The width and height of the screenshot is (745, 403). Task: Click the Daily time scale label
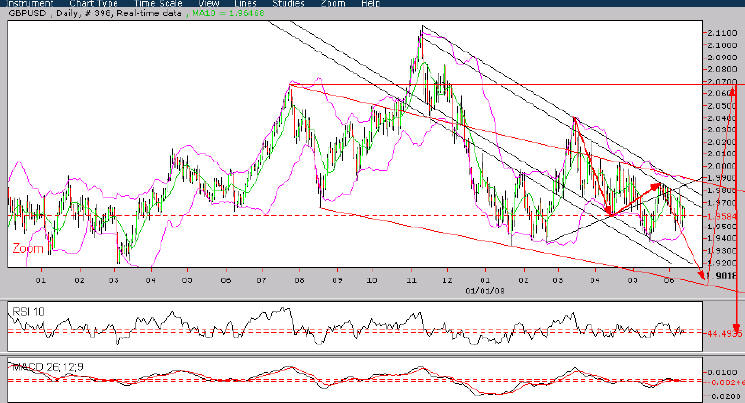(x=67, y=13)
